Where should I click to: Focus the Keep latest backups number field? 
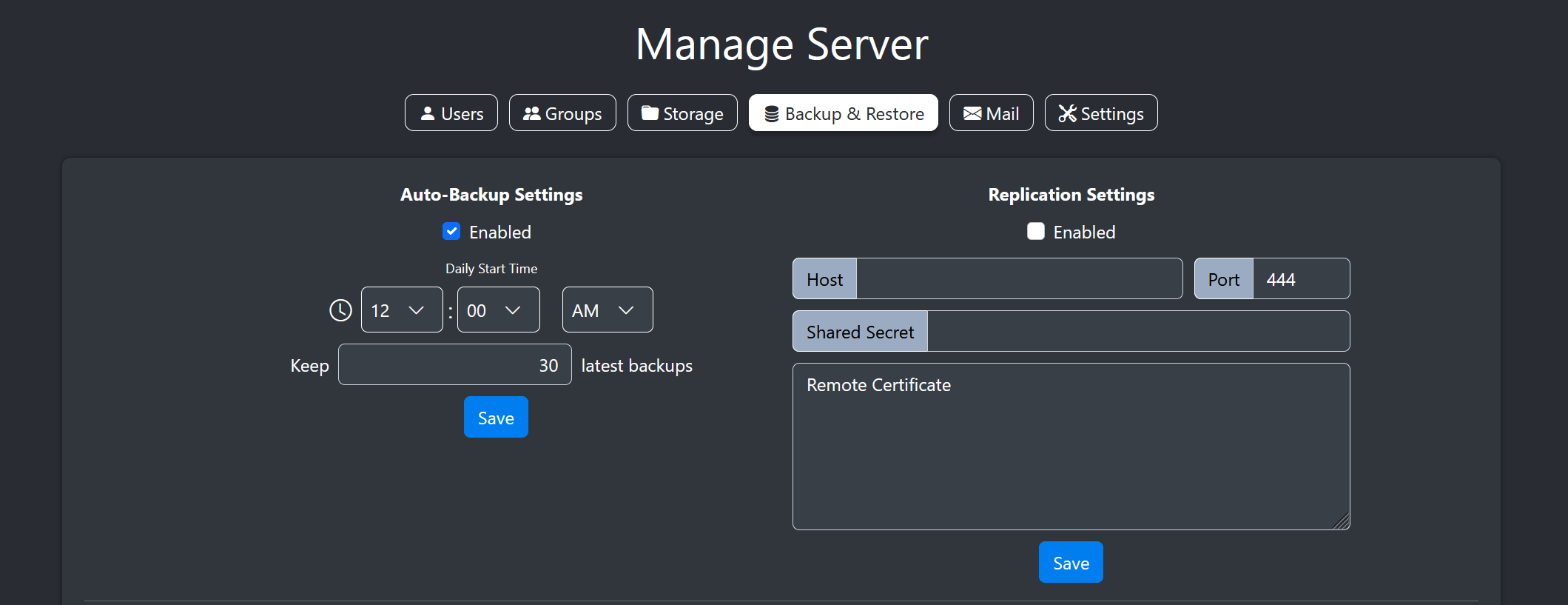(455, 364)
